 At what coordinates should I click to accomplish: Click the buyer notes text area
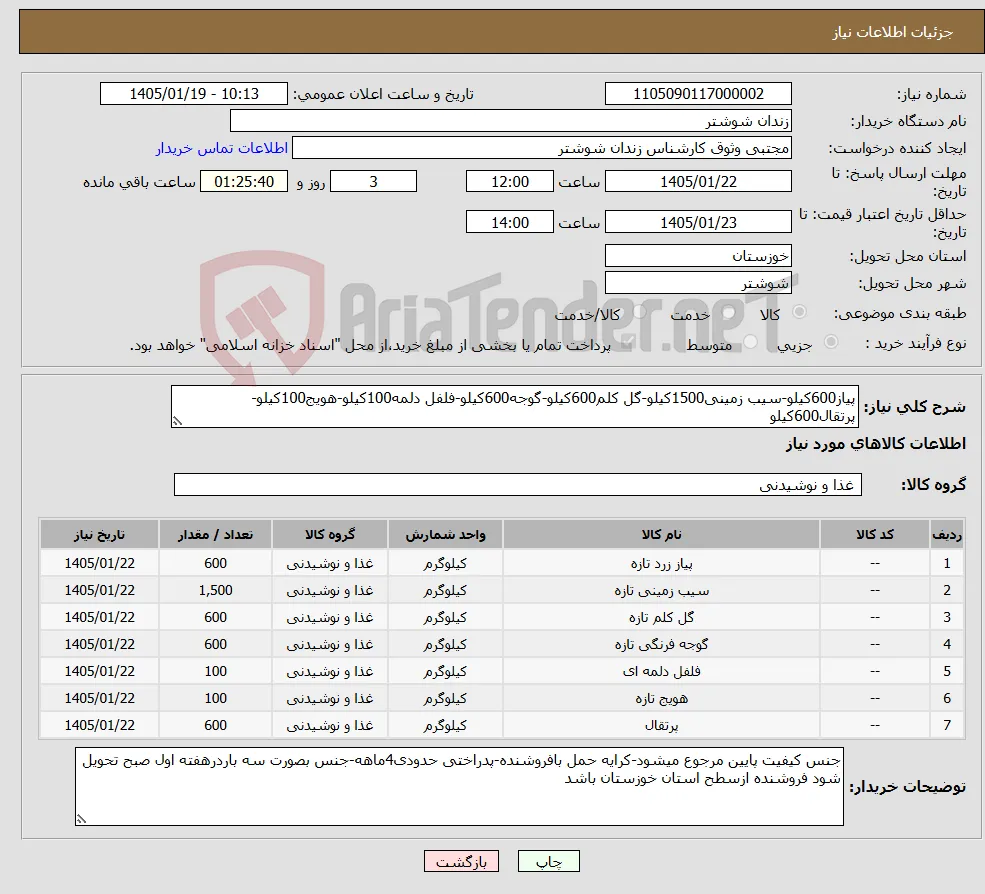(459, 786)
